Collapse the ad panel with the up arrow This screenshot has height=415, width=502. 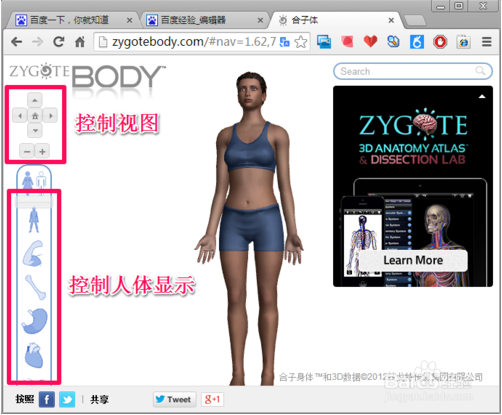point(482,96)
